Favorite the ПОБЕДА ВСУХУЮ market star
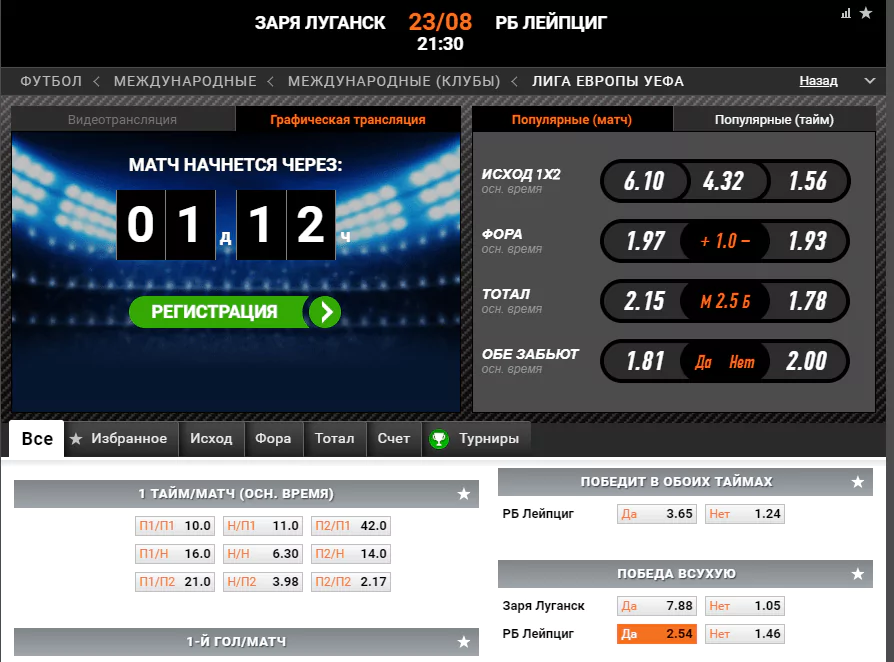The height and width of the screenshot is (662, 894). pyautogui.click(x=858, y=574)
